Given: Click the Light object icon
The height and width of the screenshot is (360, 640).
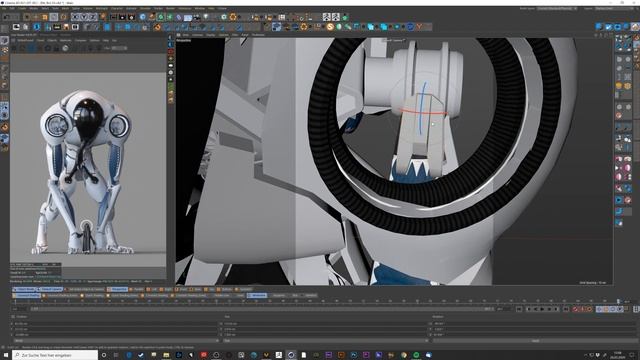Looking at the screenshot, I should [206, 17].
